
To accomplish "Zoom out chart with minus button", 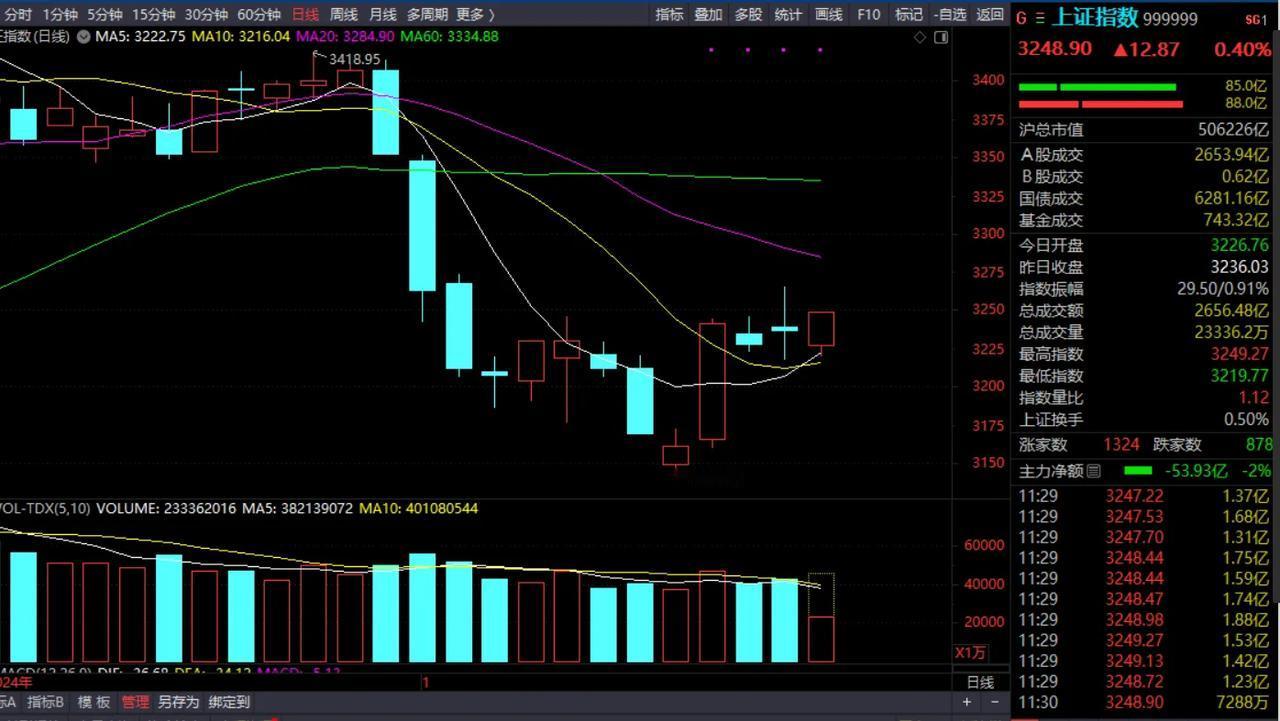I will pyautogui.click(x=993, y=702).
